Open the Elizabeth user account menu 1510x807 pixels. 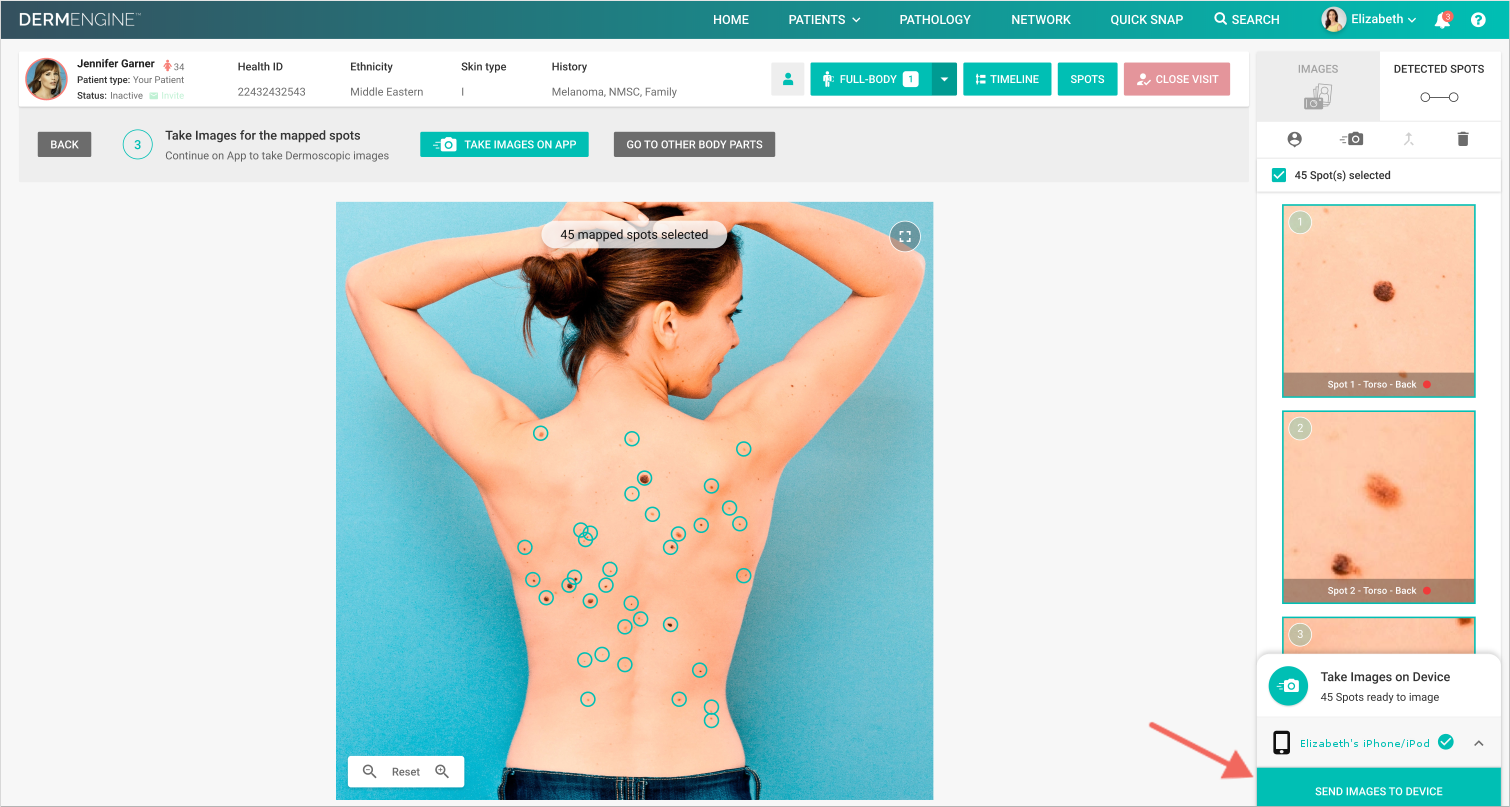pos(1369,19)
